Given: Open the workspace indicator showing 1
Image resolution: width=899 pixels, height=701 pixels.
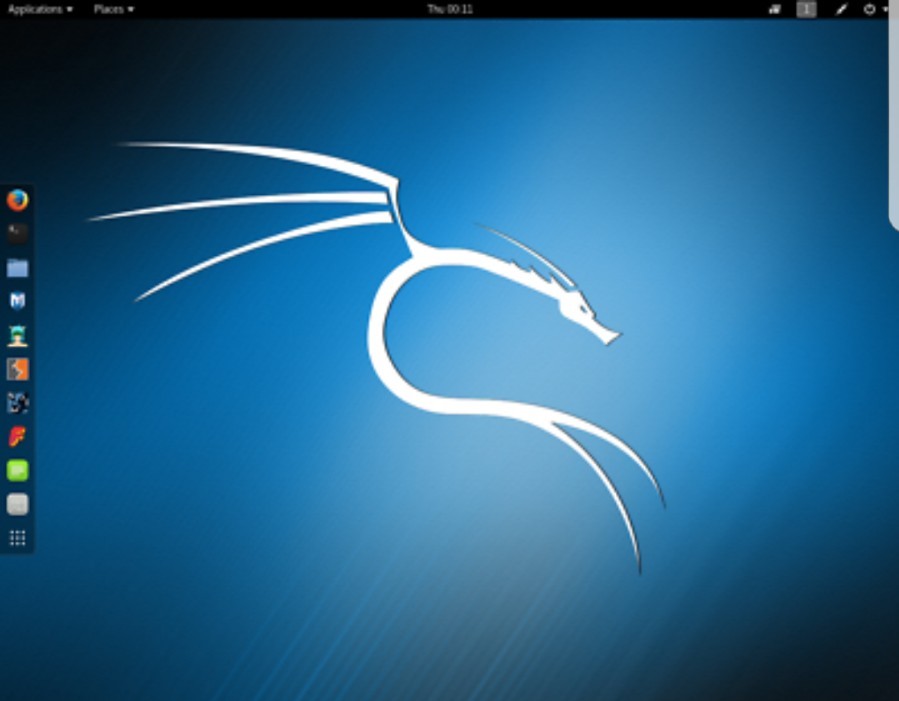Looking at the screenshot, I should [x=806, y=9].
